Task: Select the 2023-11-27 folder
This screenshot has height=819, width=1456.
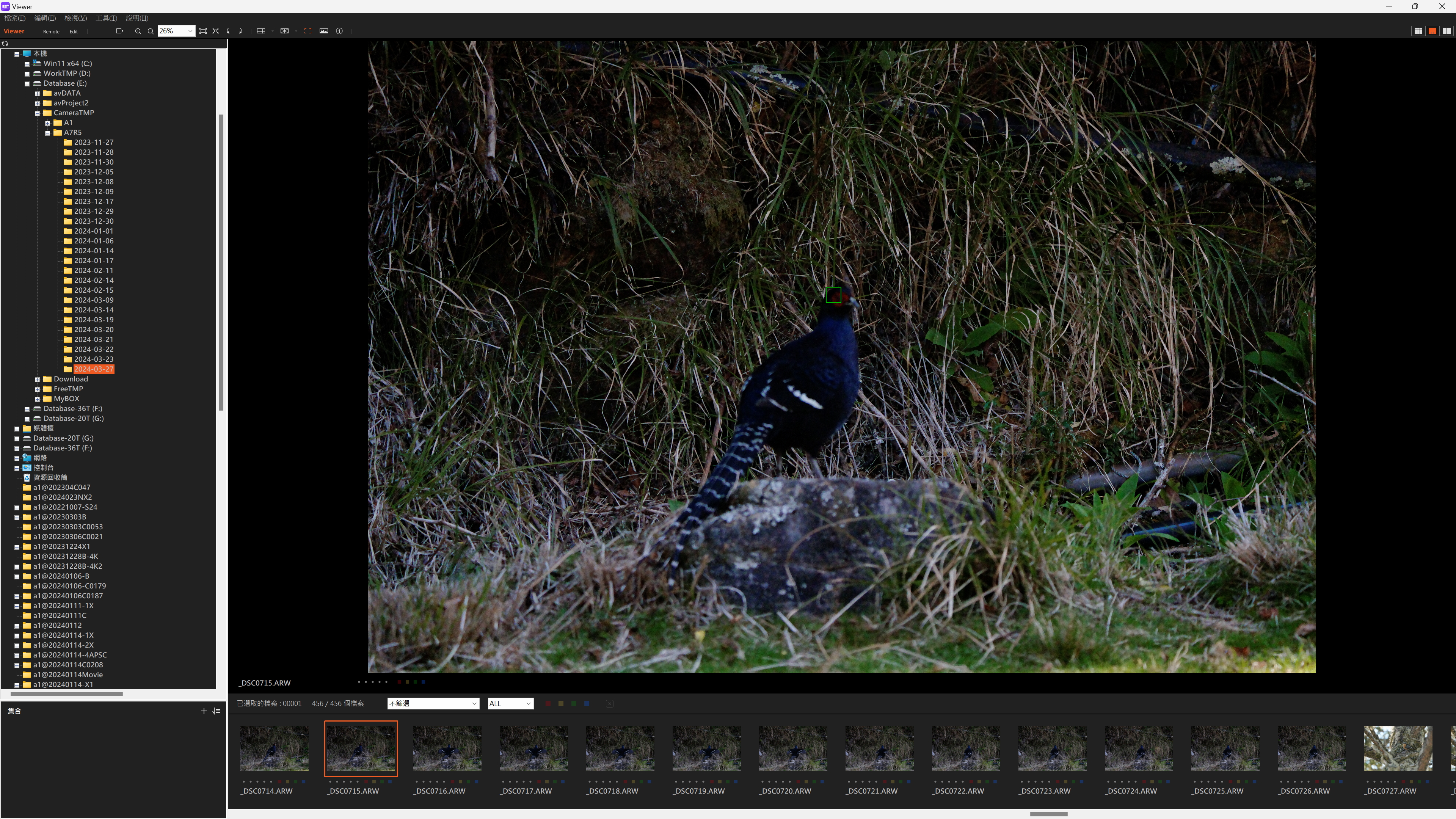Action: coord(93,143)
